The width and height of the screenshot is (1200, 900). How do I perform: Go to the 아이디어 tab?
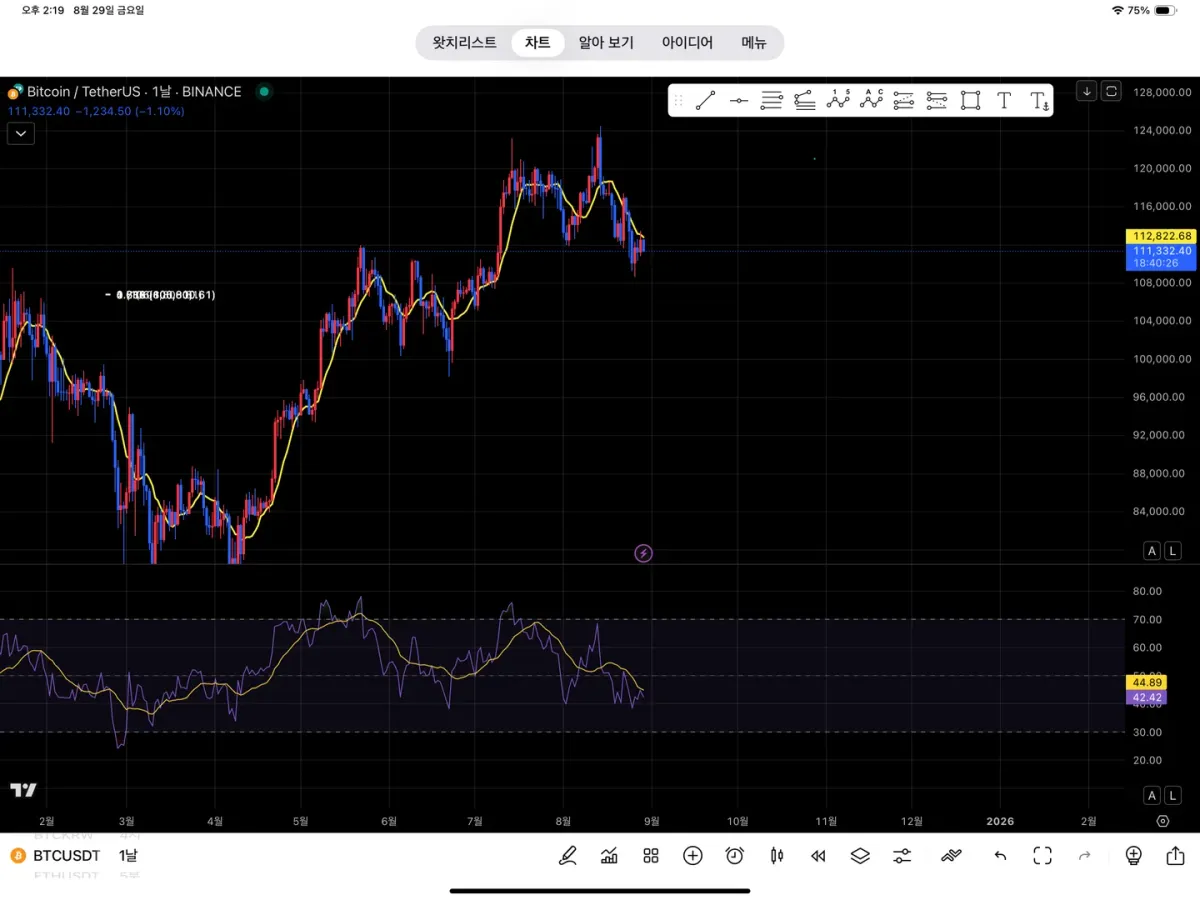coord(687,43)
